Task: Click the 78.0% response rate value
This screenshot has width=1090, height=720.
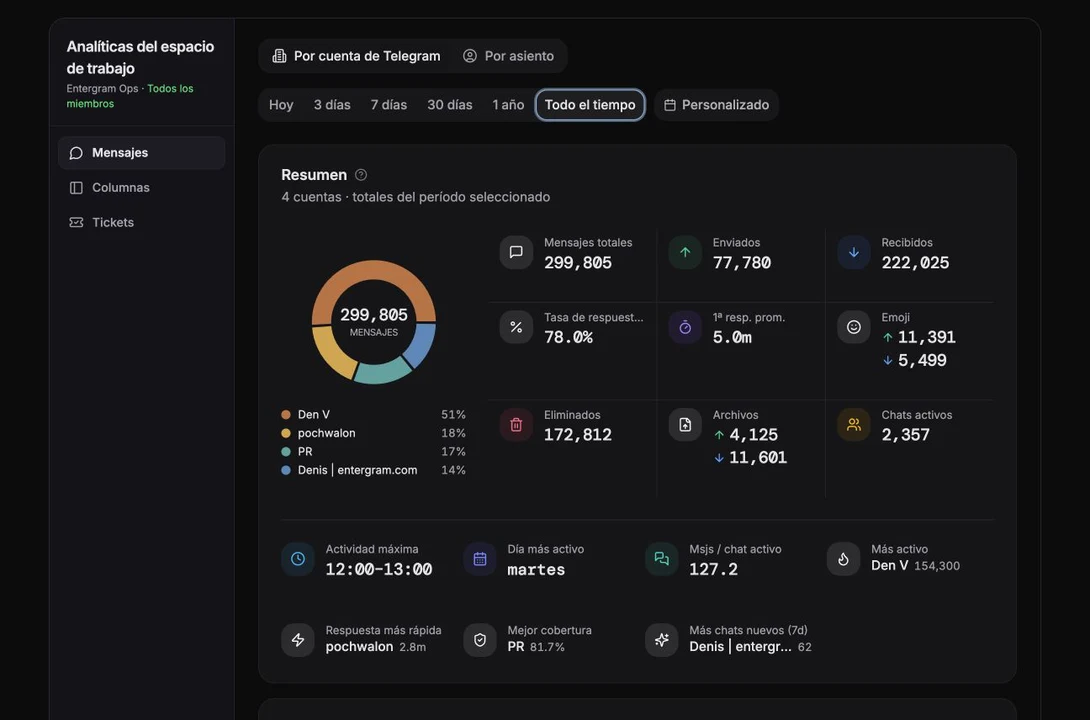Action: pyautogui.click(x=568, y=337)
